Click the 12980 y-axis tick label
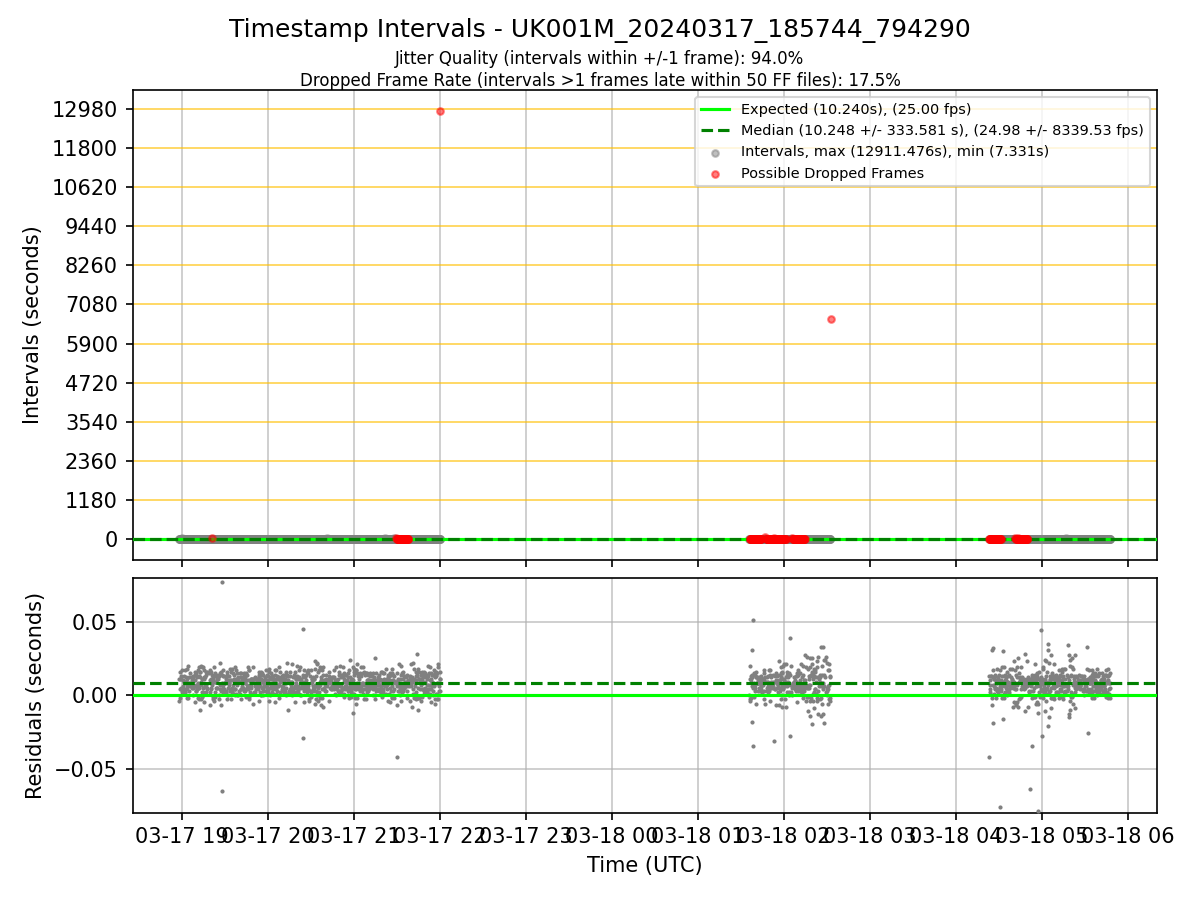The height and width of the screenshot is (900, 1200). pyautogui.click(x=85, y=109)
